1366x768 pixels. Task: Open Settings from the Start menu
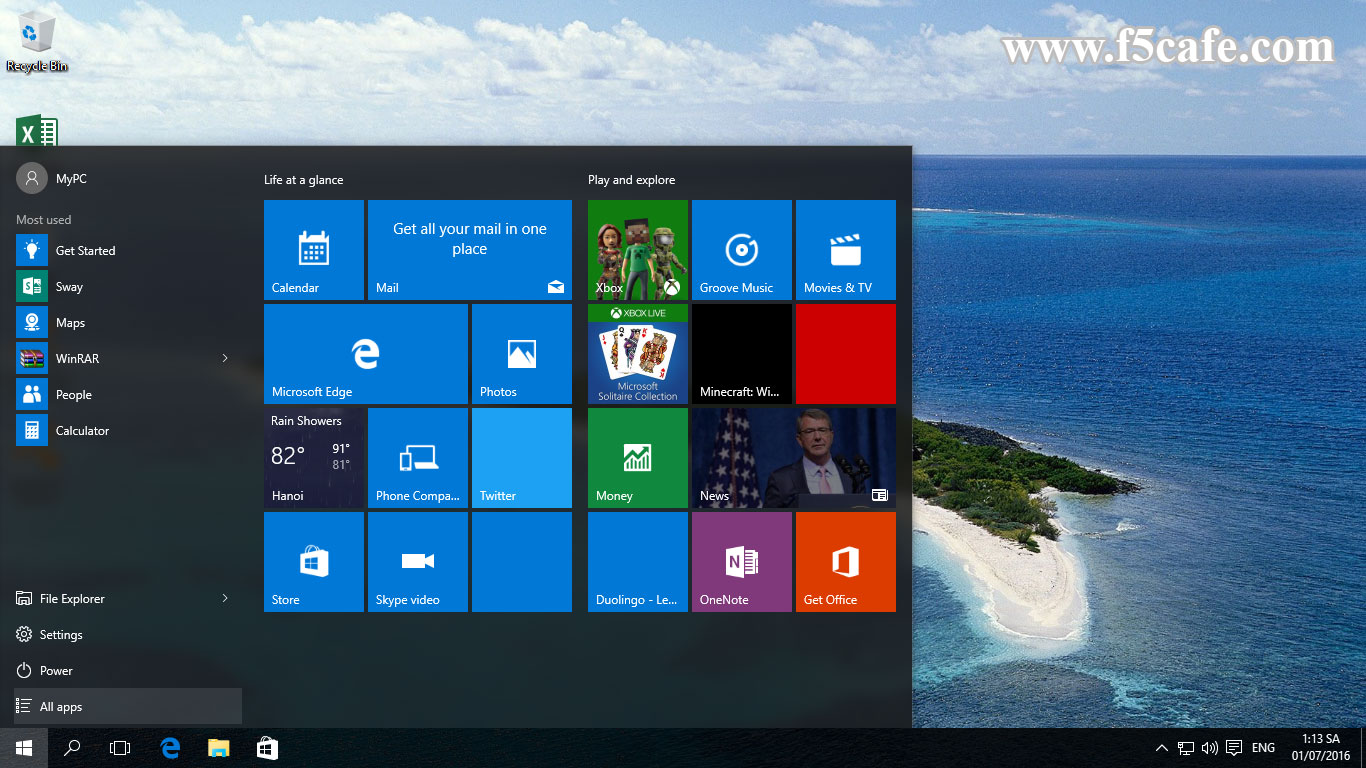click(62, 634)
